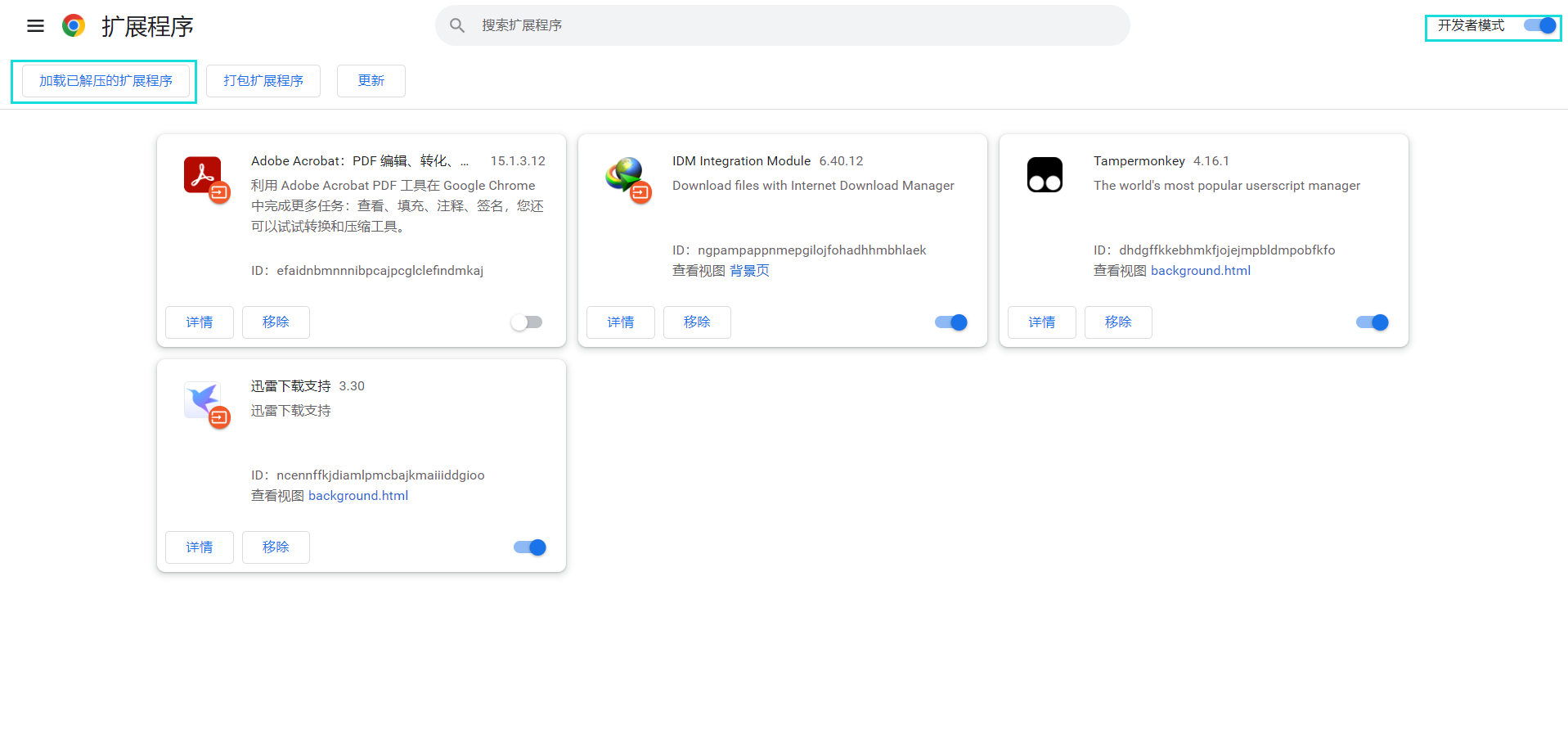Click the Adobe Acrobat extension icon
This screenshot has width=1568, height=734.
tap(203, 175)
